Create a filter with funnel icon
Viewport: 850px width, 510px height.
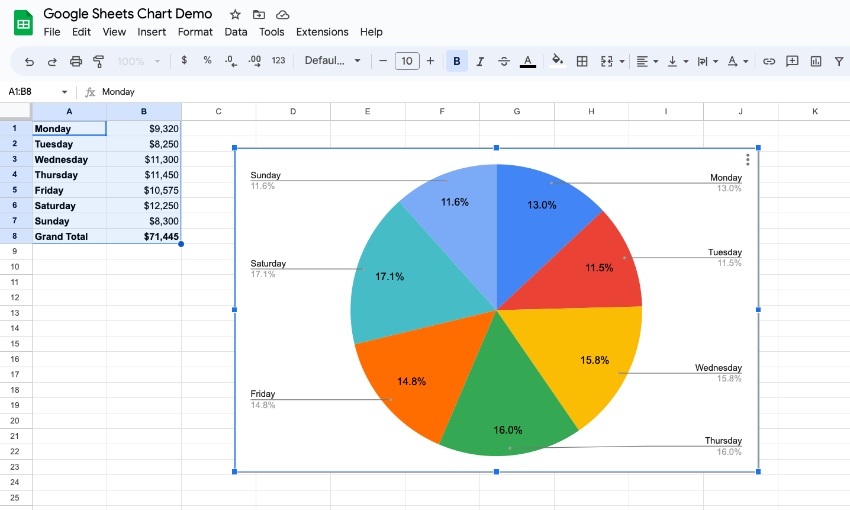(839, 61)
